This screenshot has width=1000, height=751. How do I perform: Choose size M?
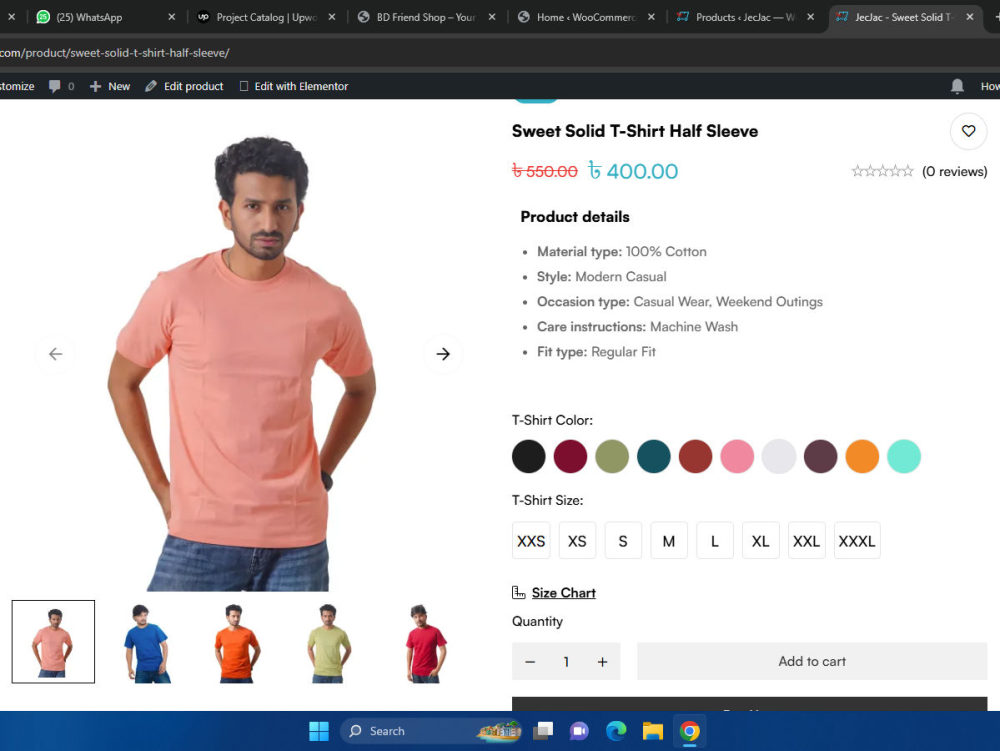[669, 541]
